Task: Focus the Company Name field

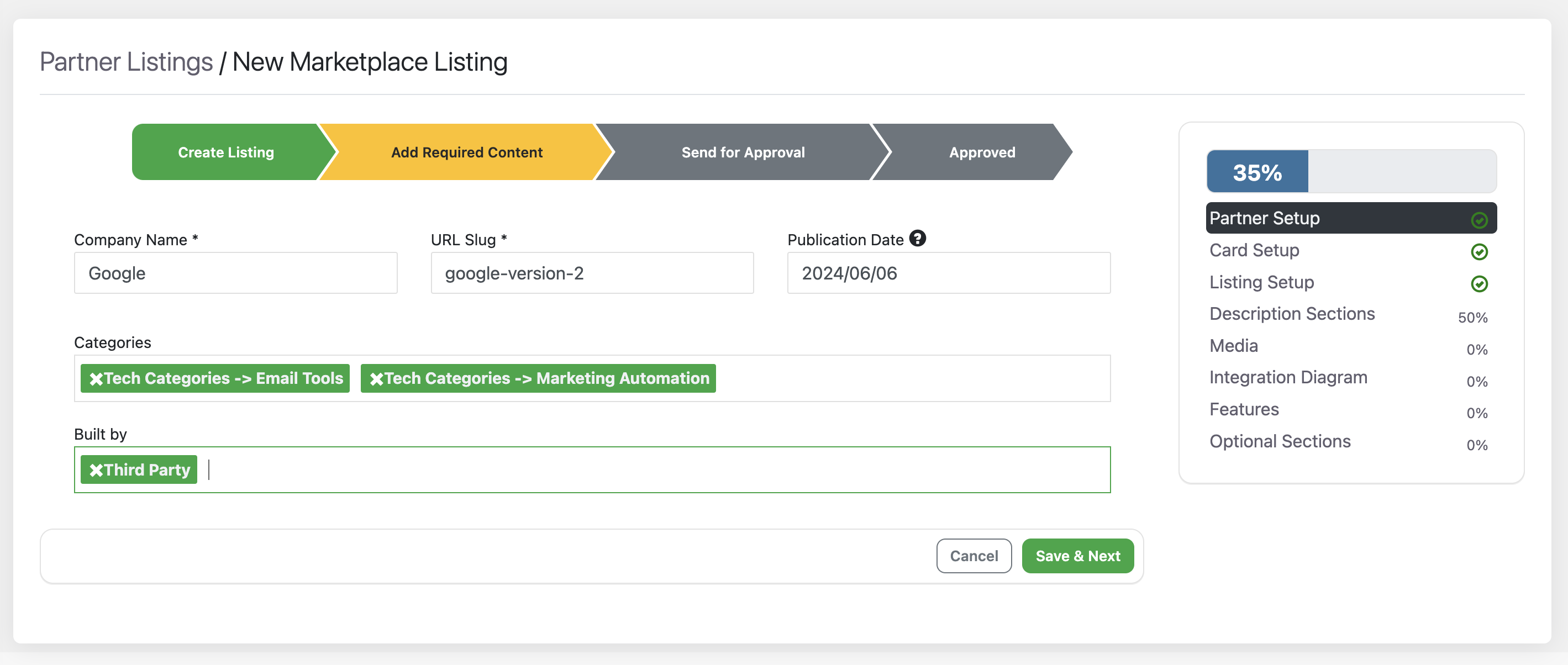Action: coord(235,273)
